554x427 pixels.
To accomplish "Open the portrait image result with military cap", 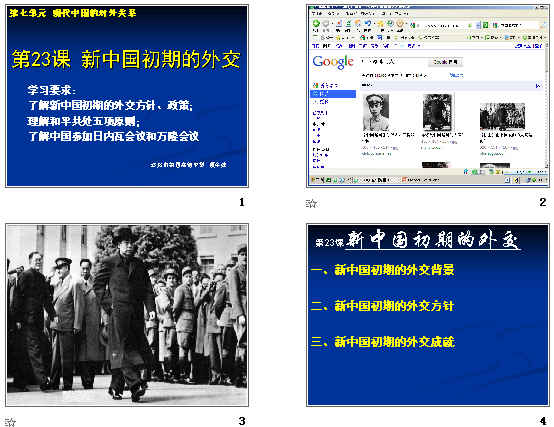I will pos(376,112).
